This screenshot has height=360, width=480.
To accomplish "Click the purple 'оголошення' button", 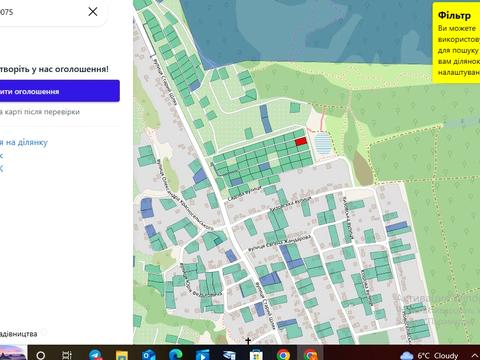I will point(60,91).
